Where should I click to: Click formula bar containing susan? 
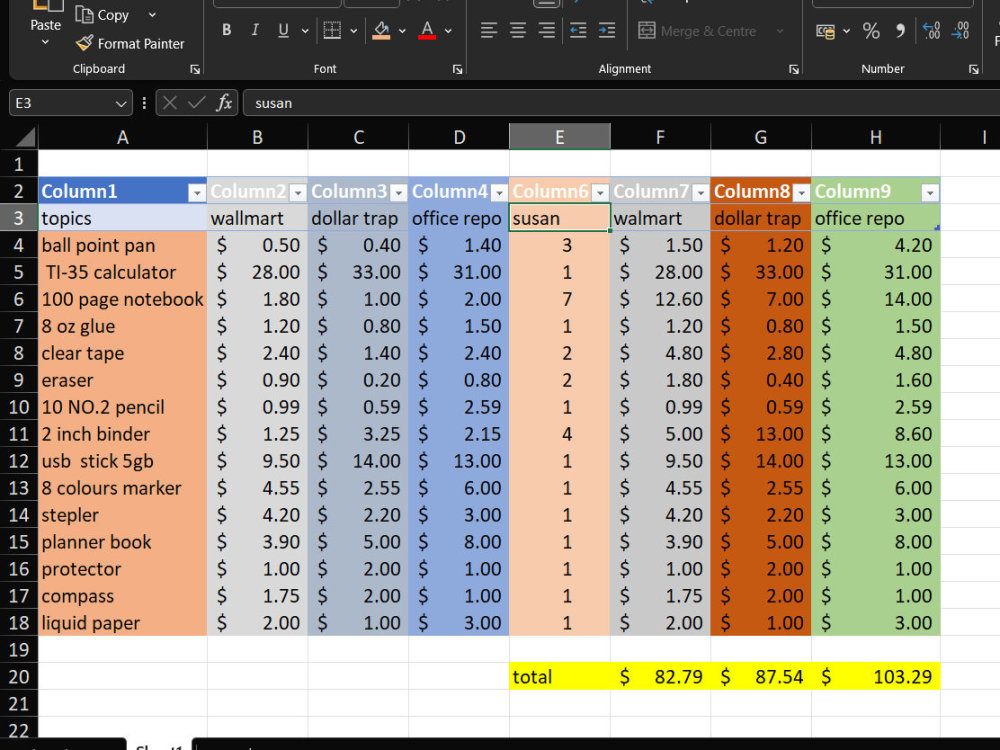coord(621,103)
